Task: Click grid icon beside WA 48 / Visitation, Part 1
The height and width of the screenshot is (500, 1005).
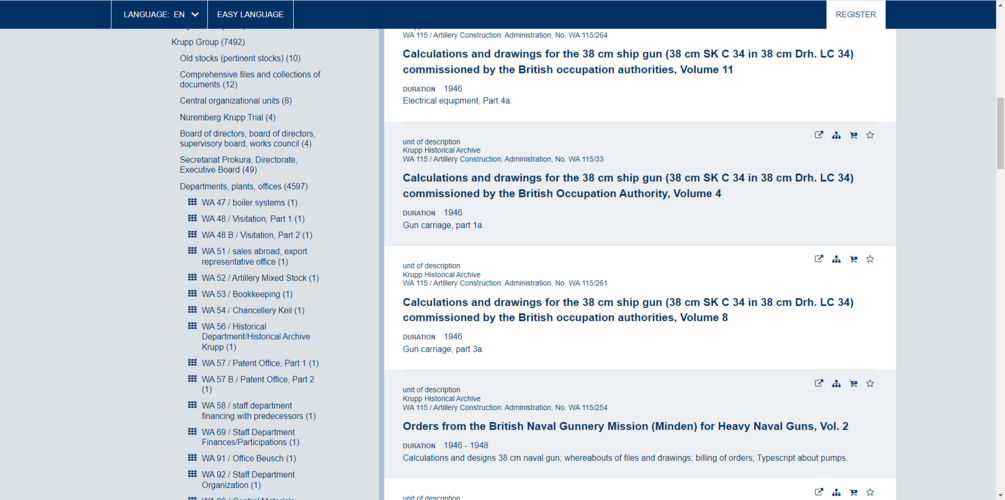Action: click(192, 218)
